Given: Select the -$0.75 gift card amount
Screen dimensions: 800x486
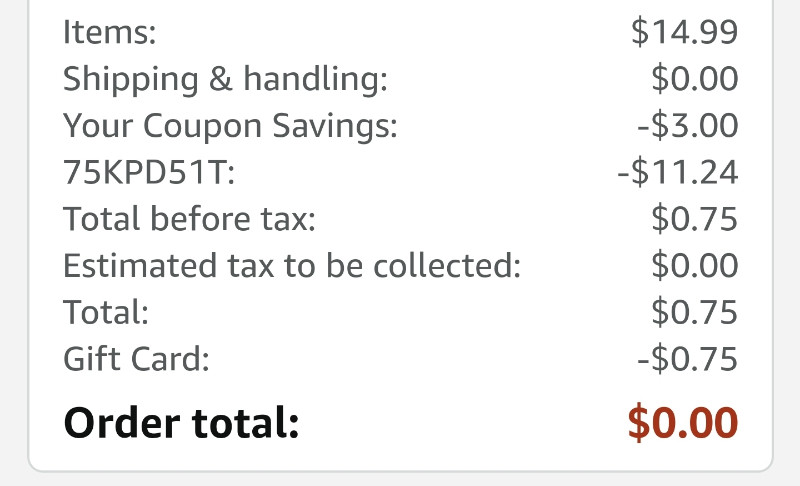Looking at the screenshot, I should [688, 359].
